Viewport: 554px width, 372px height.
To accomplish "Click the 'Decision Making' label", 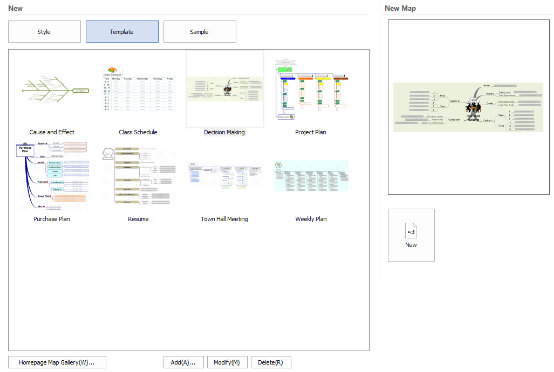I will pyautogui.click(x=224, y=132).
